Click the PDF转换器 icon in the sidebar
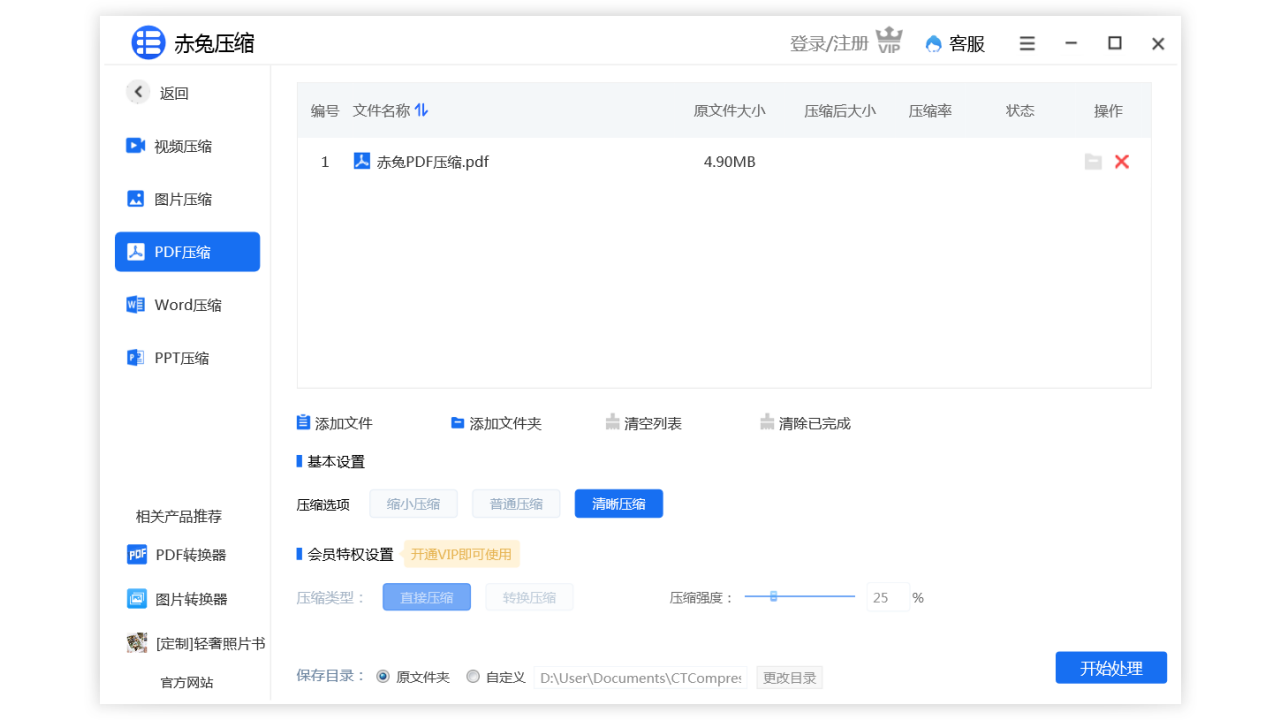 pyautogui.click(x=137, y=553)
